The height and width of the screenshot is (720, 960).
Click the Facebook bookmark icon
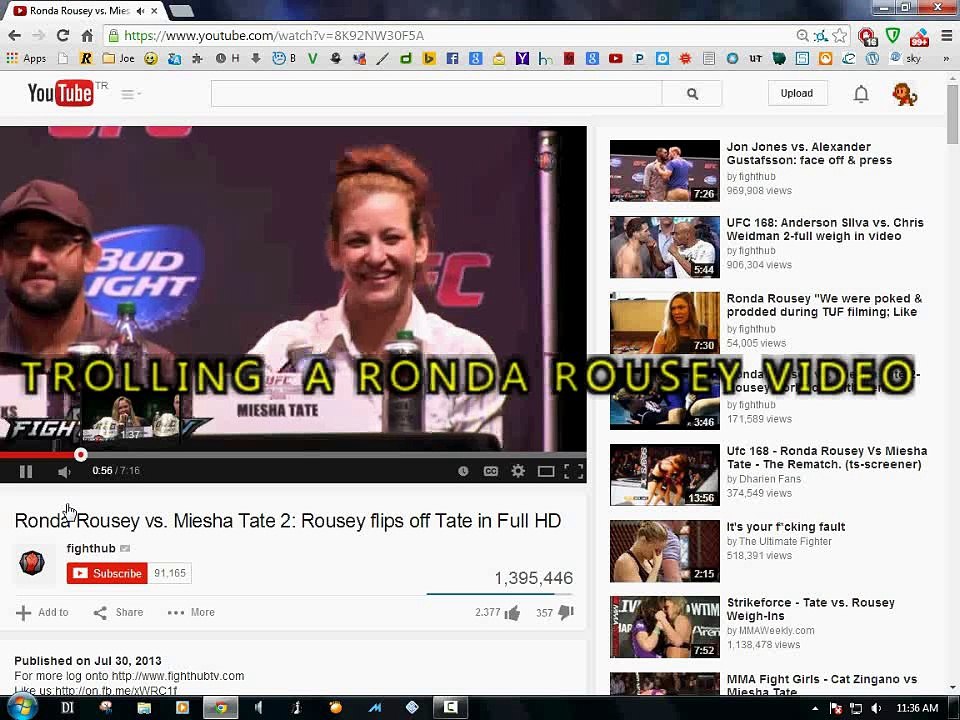coord(452,58)
